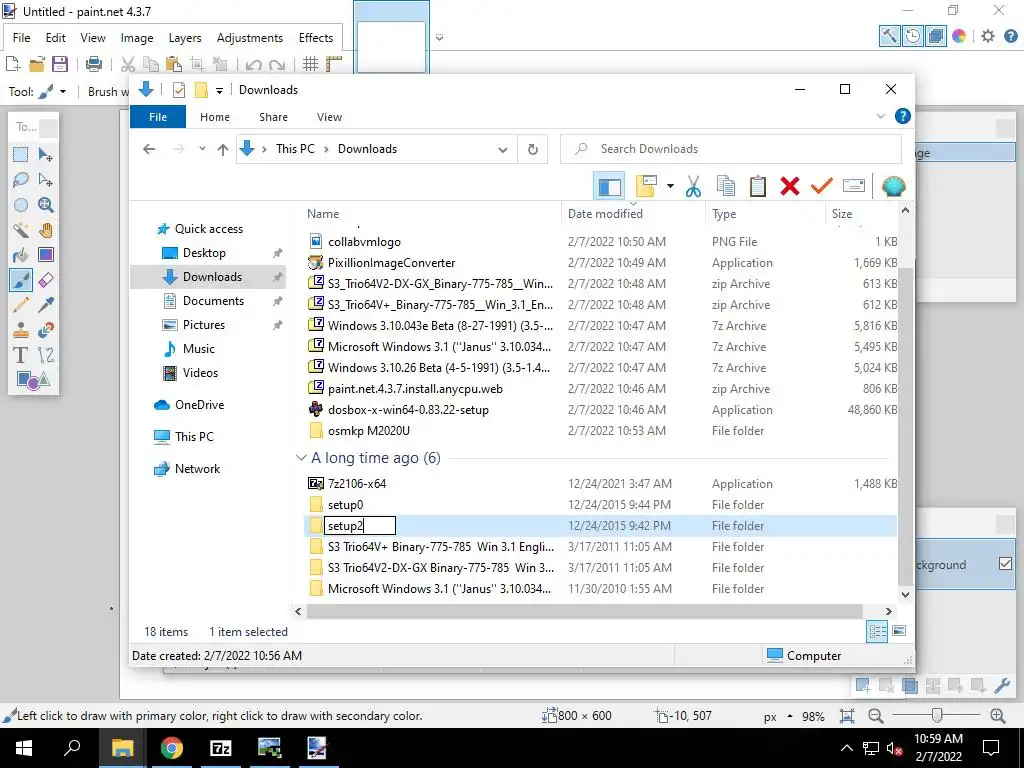The height and width of the screenshot is (768, 1024).
Task: Select the Magic Wand tool in paint.net
Action: 21,230
